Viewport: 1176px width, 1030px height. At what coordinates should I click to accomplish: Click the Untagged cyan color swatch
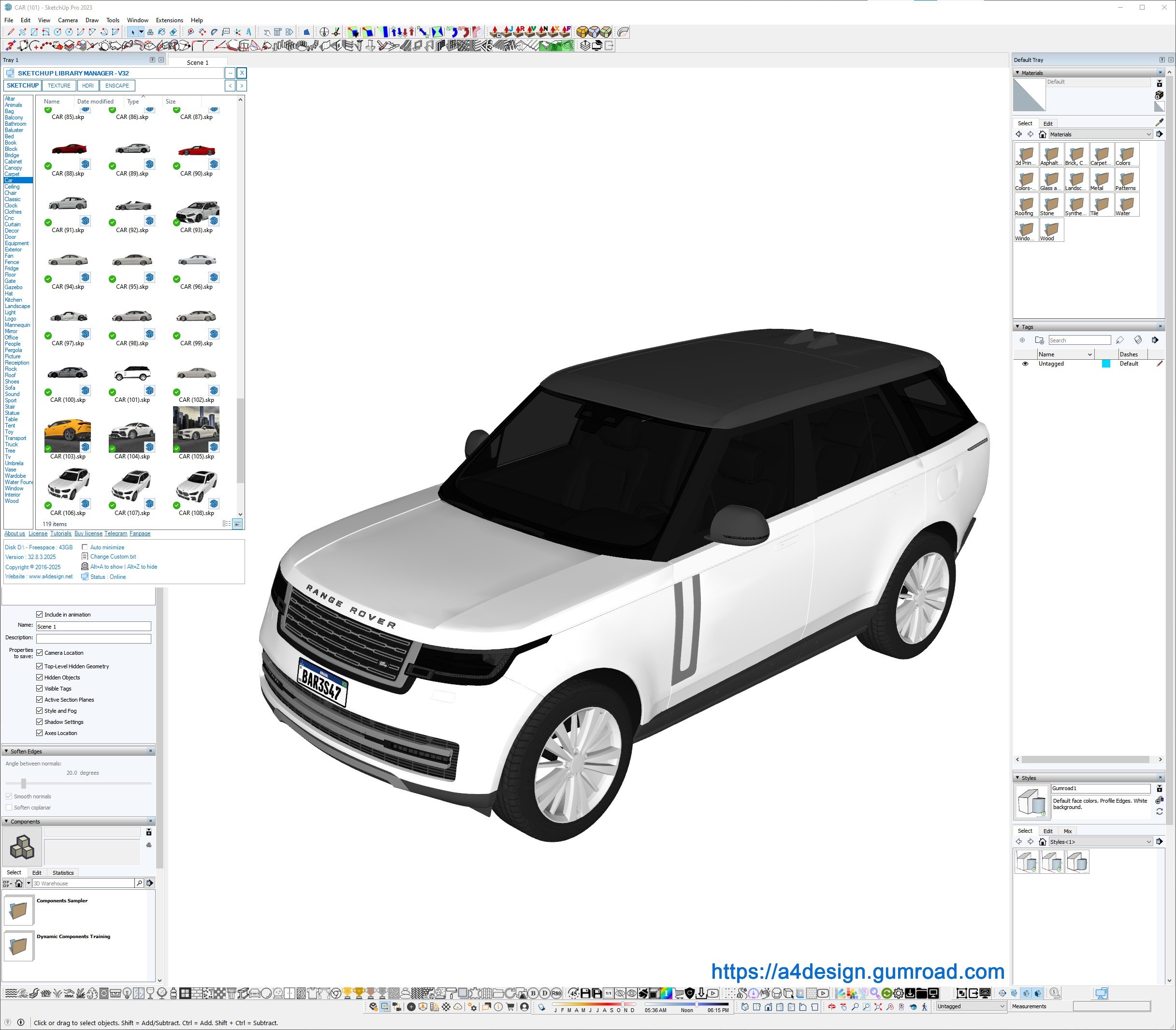pyautogui.click(x=1105, y=364)
